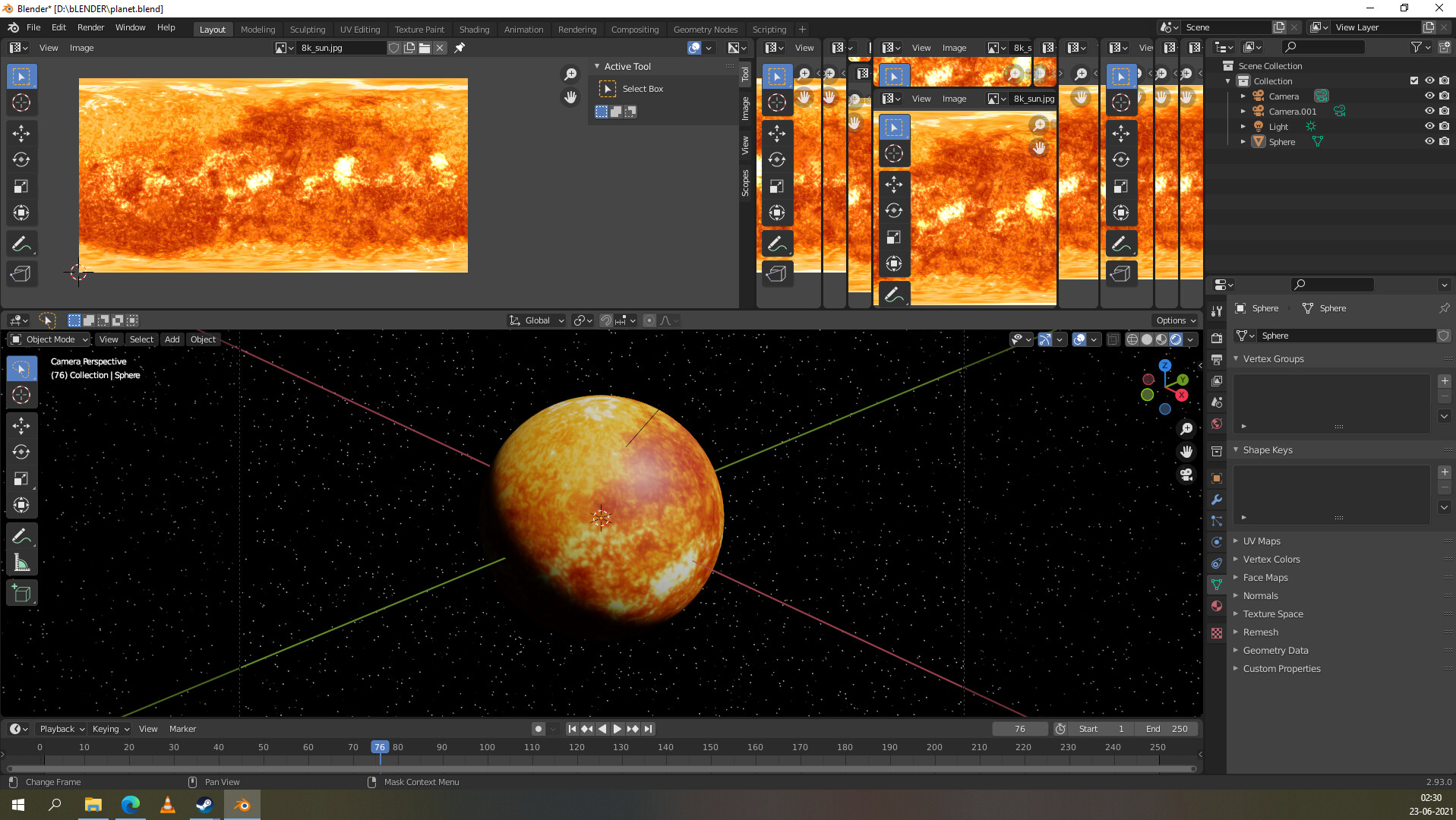
Task: Click frame 150 on the timeline ruler
Action: (710, 747)
